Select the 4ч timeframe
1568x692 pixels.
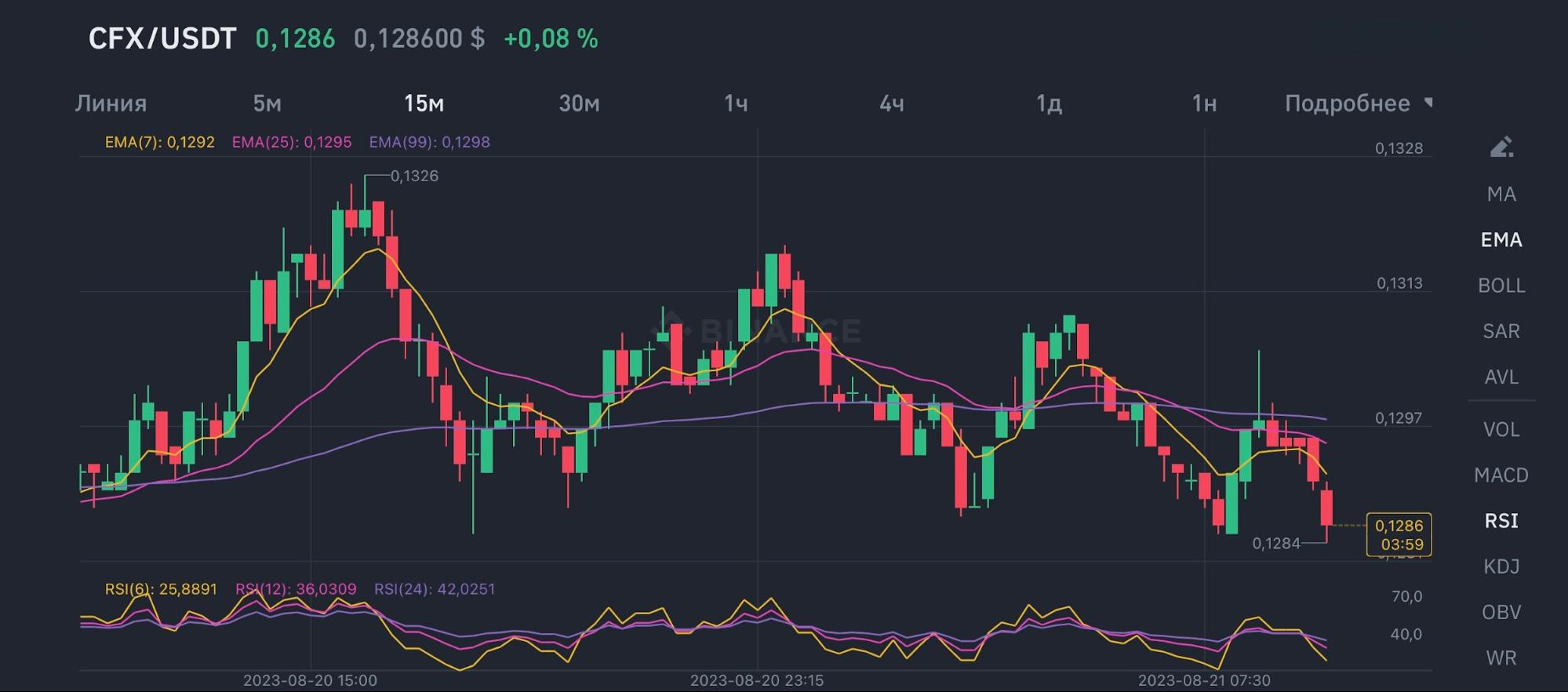click(891, 104)
